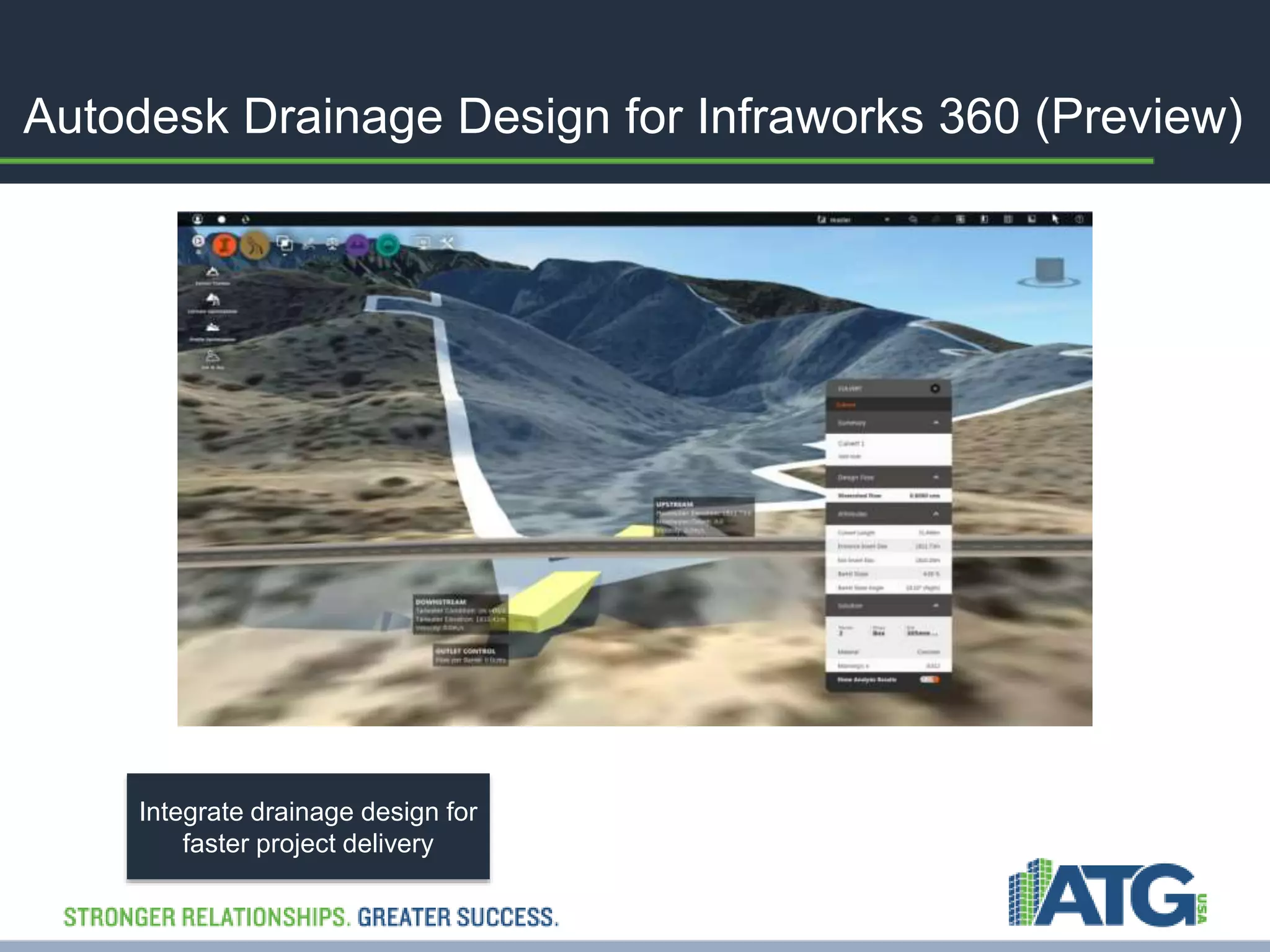1270x952 pixels.
Task: Select the Material row in Solution
Action: point(888,652)
